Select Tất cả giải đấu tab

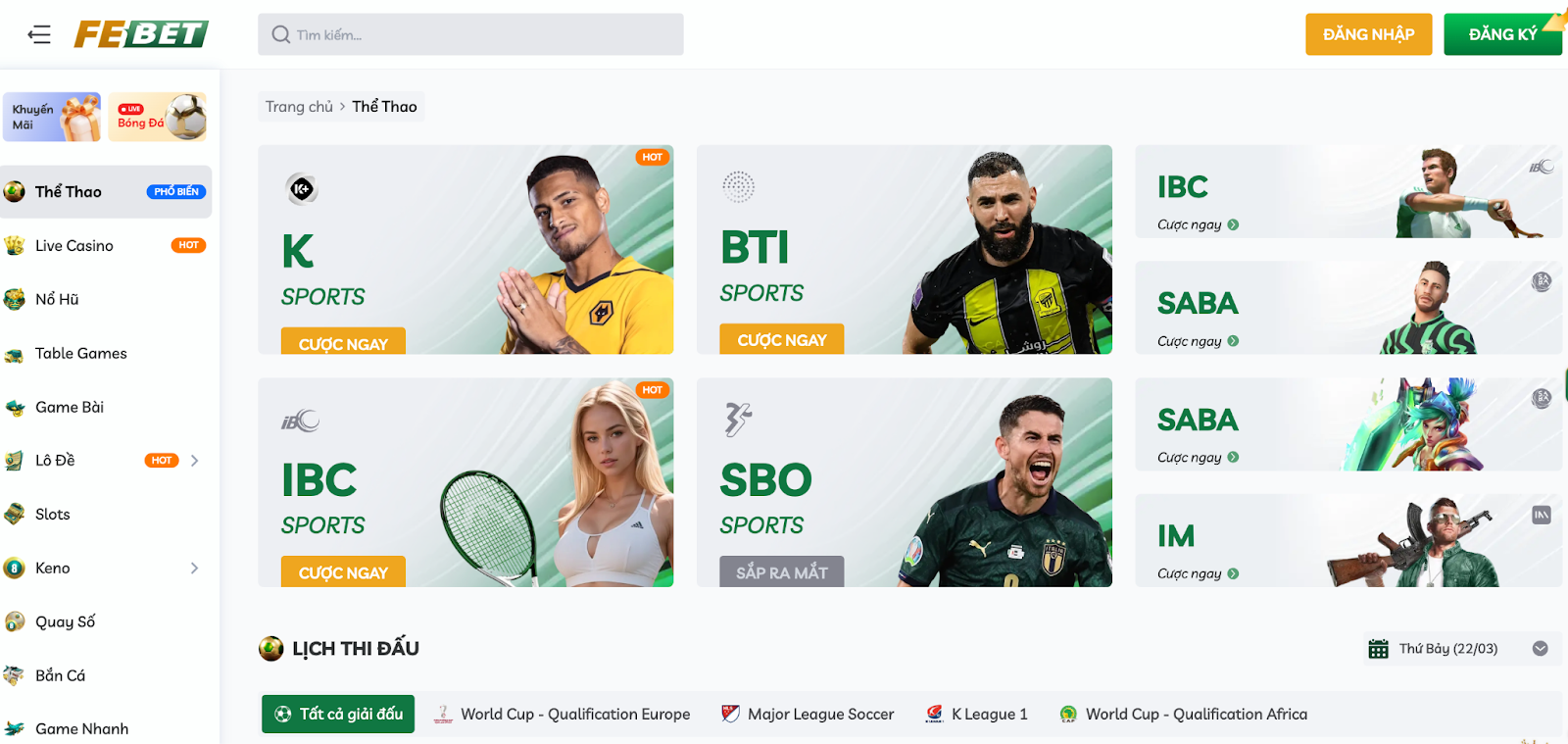coord(338,715)
